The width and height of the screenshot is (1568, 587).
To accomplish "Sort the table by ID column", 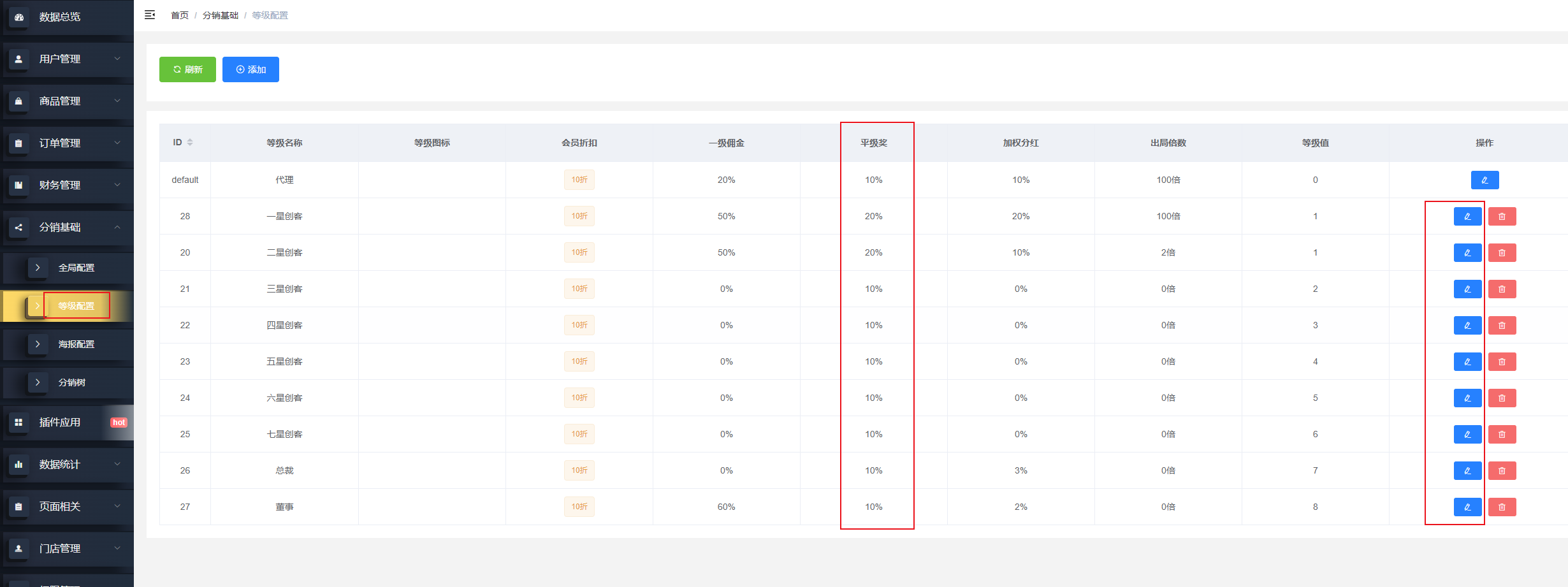I will (189, 143).
